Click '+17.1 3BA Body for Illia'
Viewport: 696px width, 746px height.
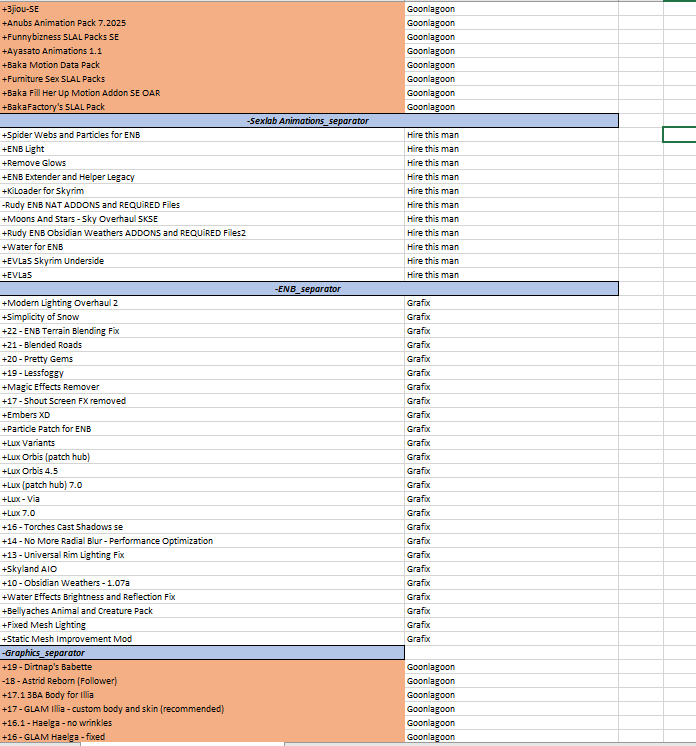click(202, 695)
